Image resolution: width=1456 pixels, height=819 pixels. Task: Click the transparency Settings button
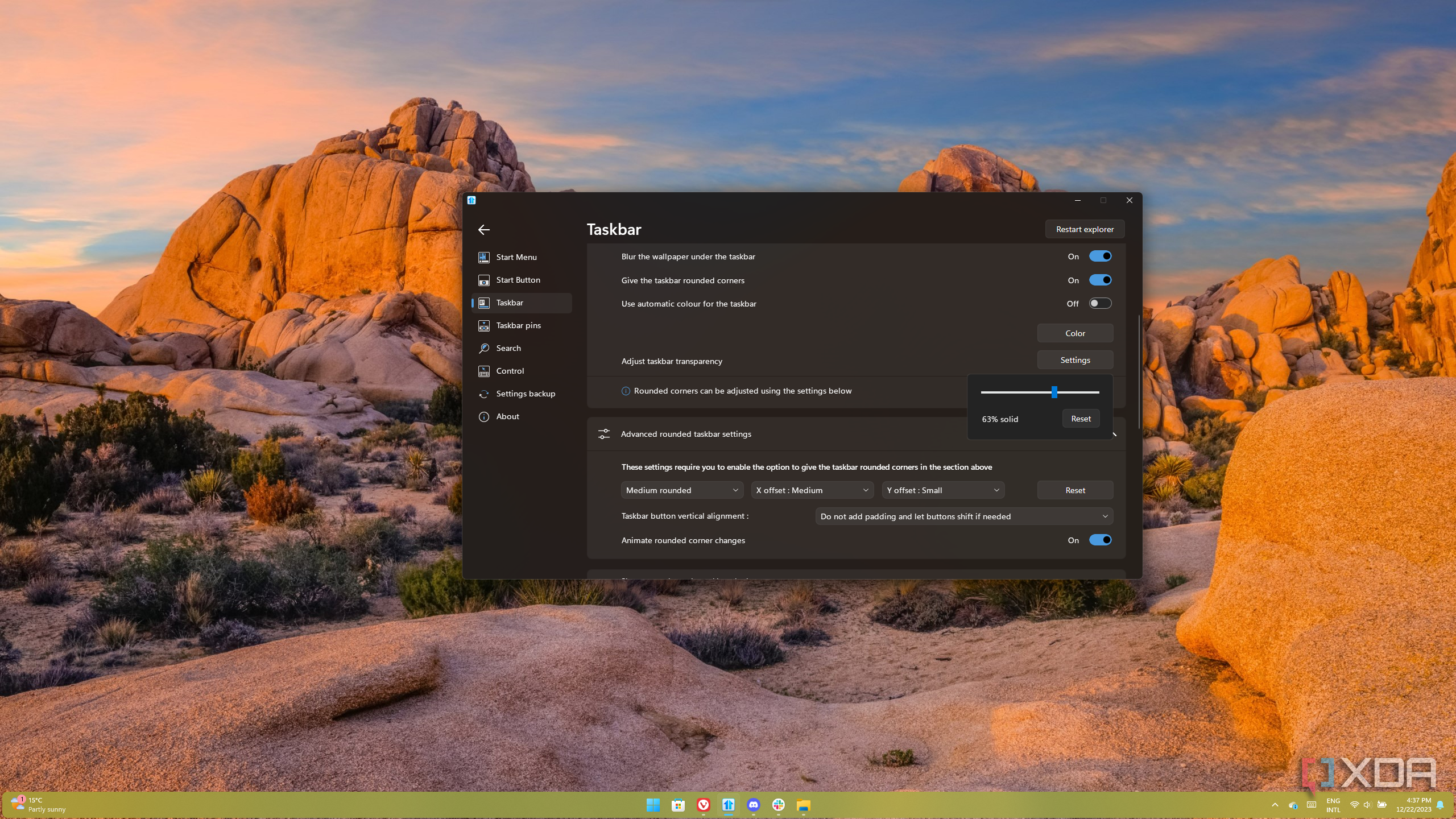click(x=1075, y=360)
